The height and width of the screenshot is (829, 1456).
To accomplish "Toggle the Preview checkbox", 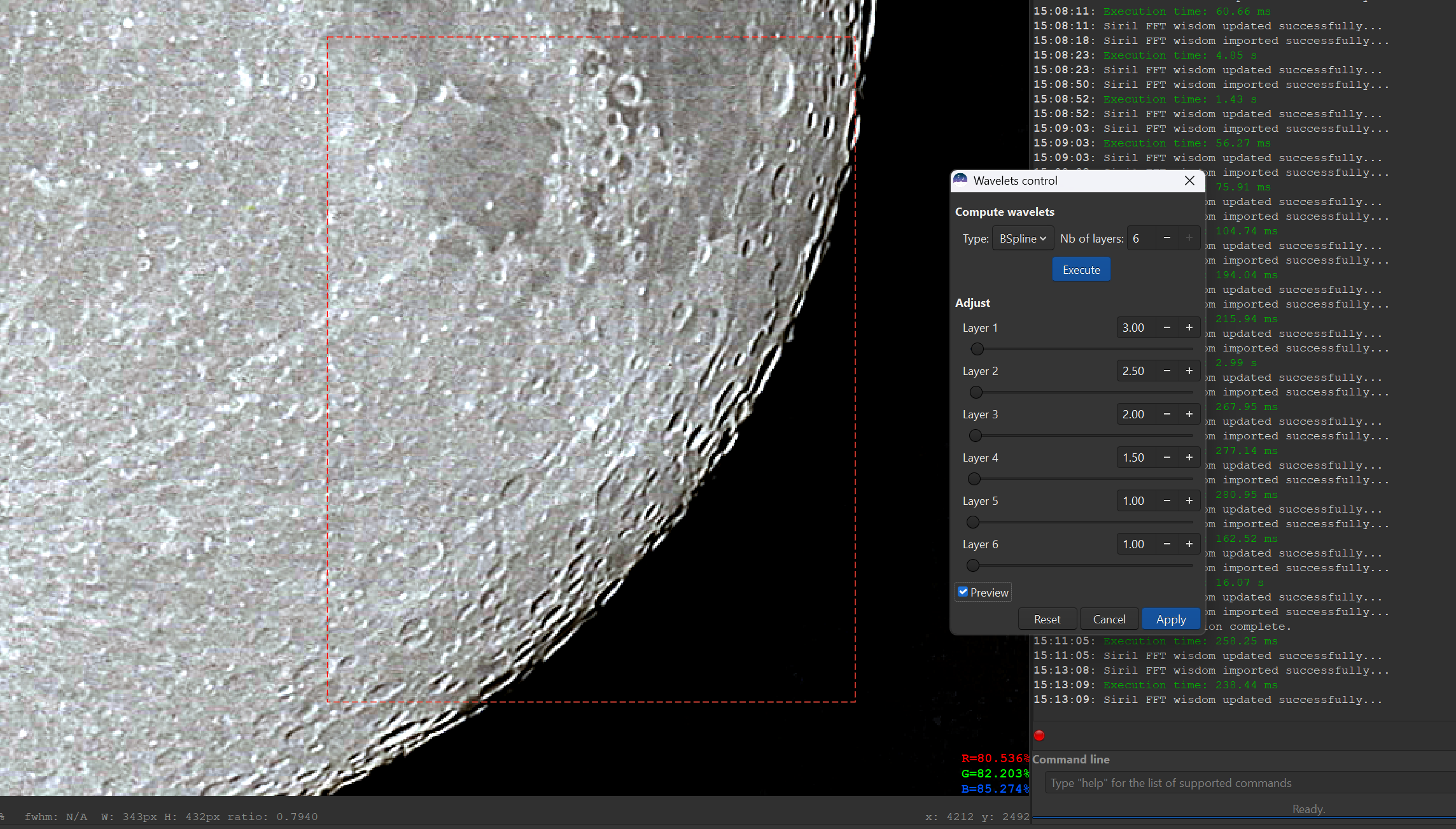I will click(x=963, y=592).
